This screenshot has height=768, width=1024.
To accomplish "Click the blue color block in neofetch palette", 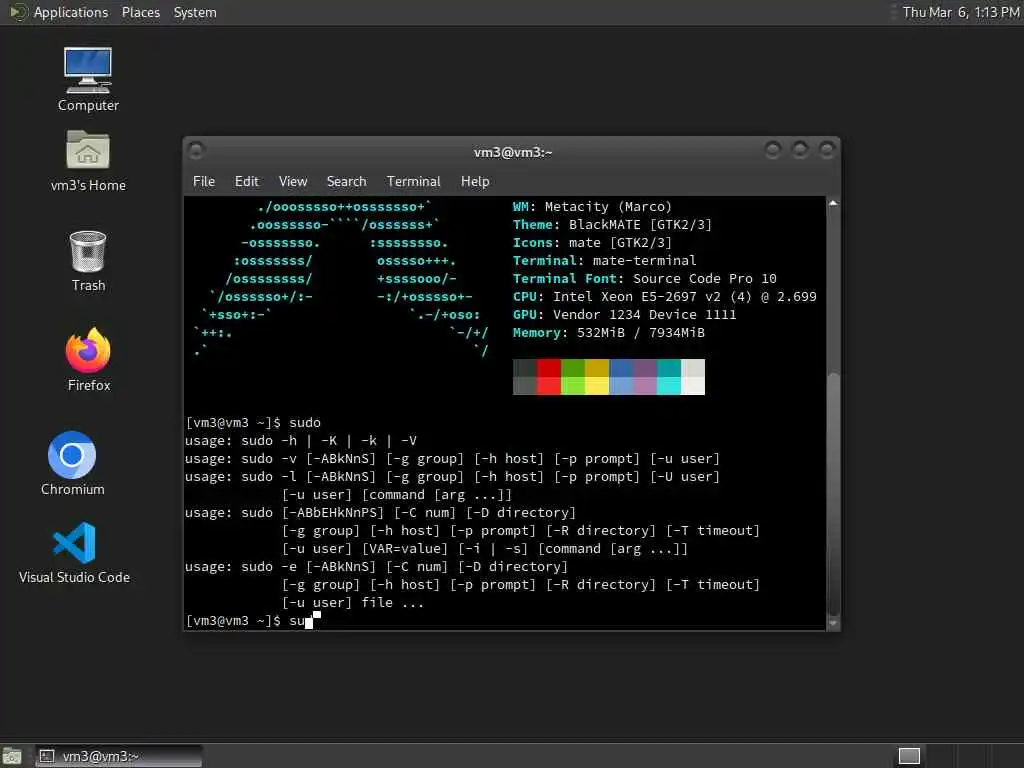I will (620, 377).
